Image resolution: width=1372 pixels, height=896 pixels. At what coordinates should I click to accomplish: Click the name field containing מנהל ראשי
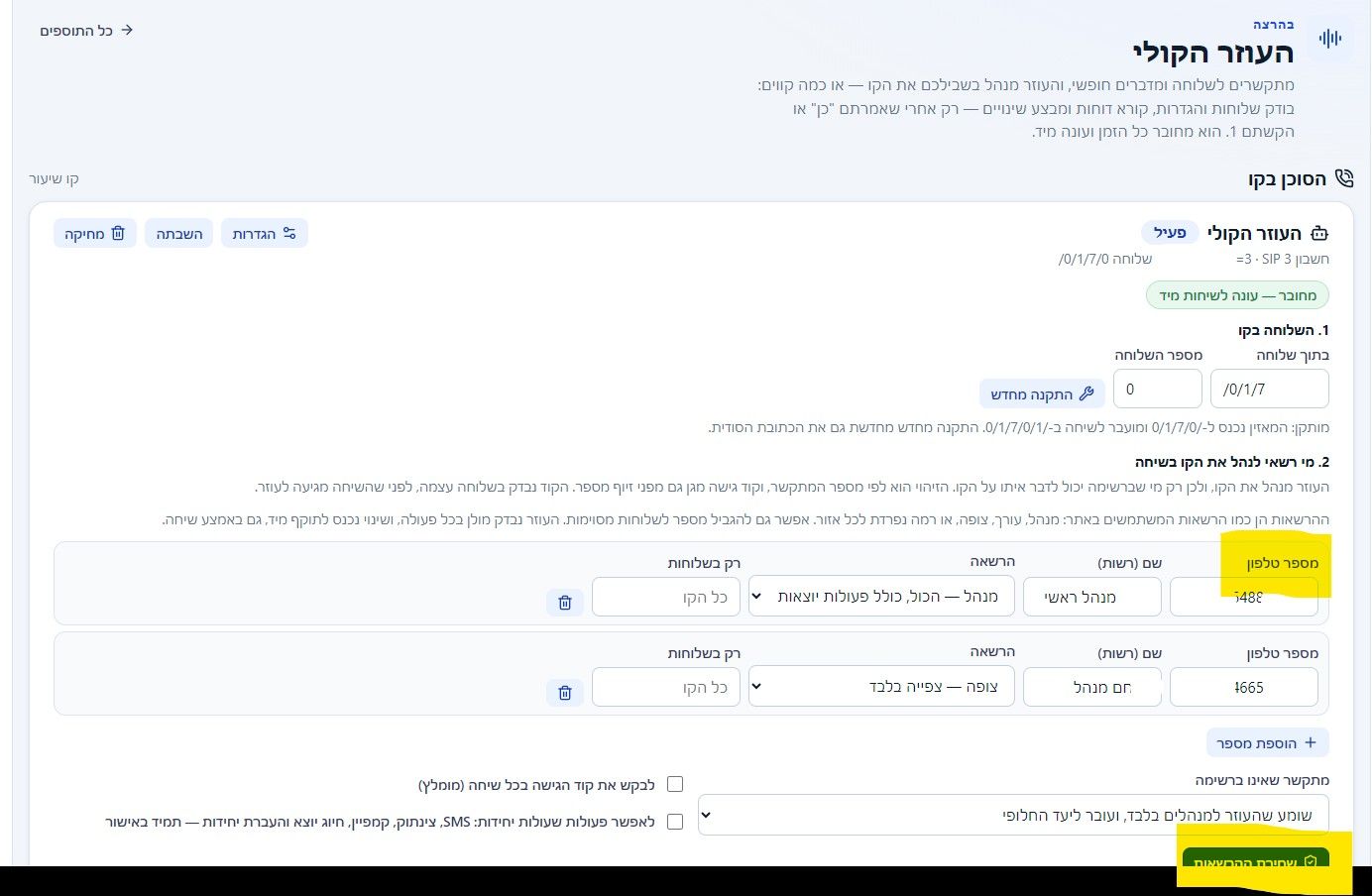click(1091, 597)
